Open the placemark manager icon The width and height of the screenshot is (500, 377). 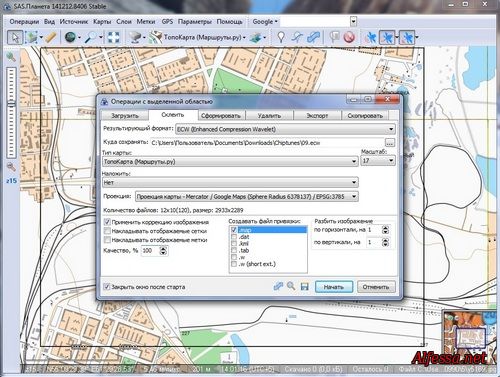(334, 37)
